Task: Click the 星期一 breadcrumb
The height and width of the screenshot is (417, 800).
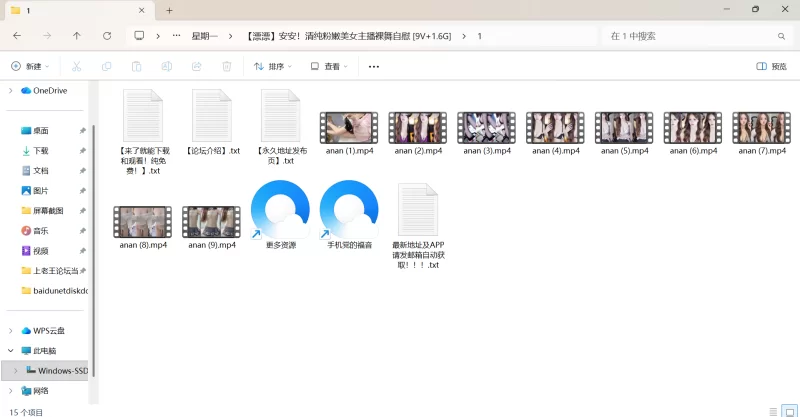Action: (205, 36)
